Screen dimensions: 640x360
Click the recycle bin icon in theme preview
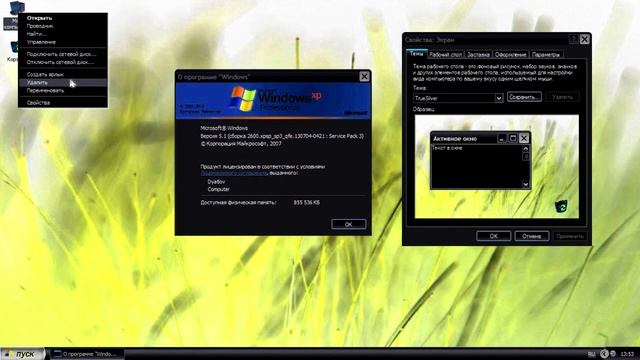(x=562, y=207)
